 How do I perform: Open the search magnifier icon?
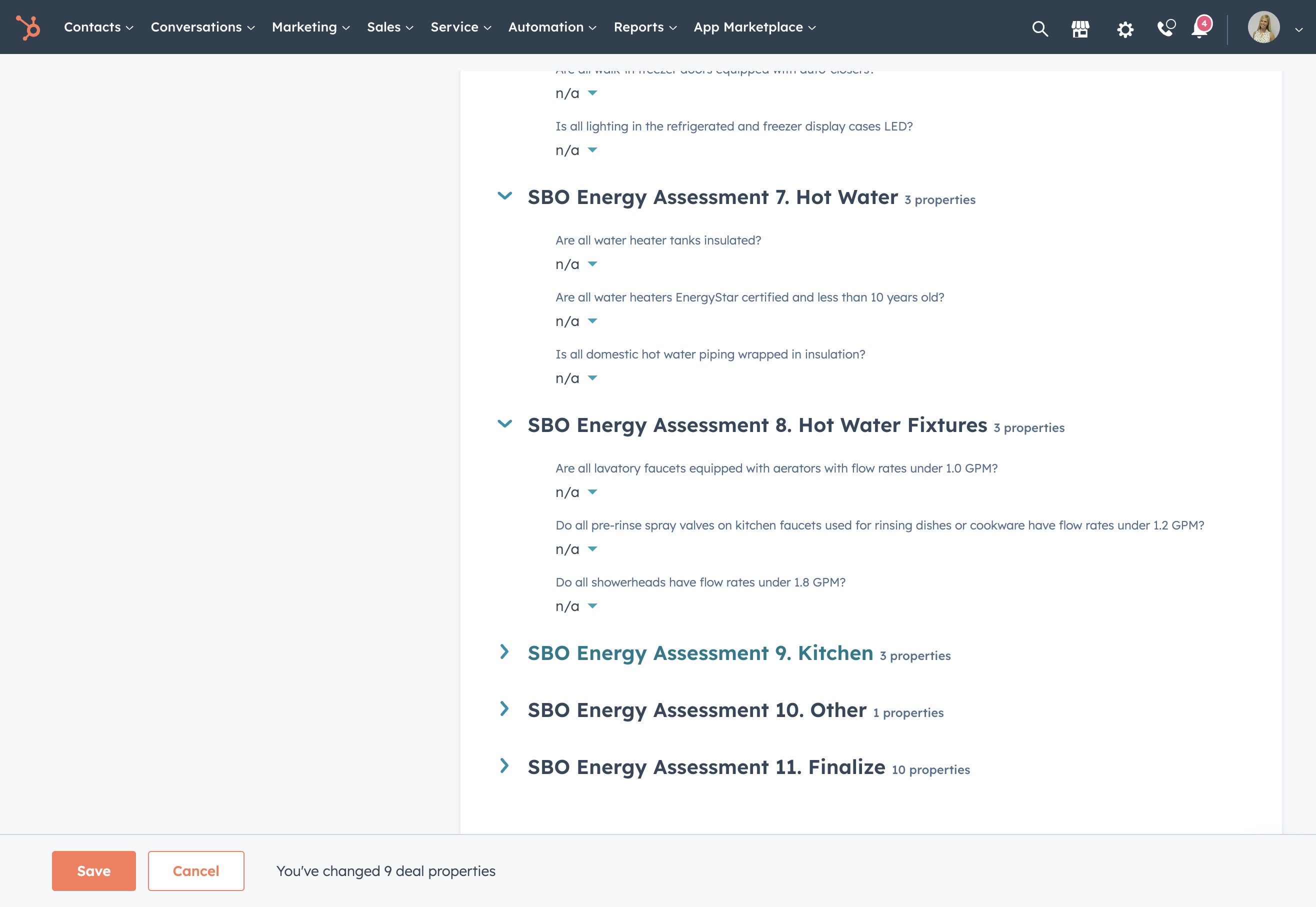[x=1040, y=28]
